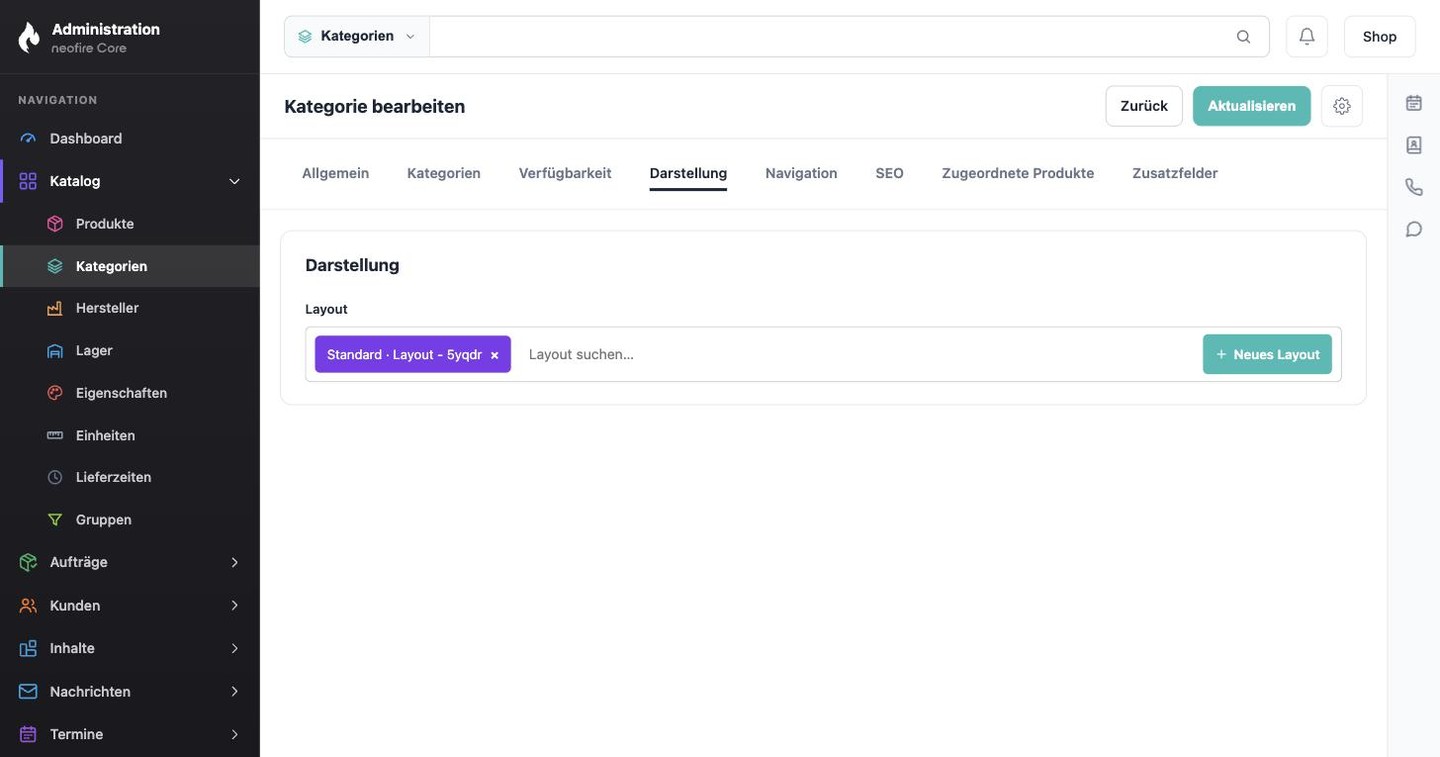
Task: Open the Shop button
Action: coord(1380,36)
